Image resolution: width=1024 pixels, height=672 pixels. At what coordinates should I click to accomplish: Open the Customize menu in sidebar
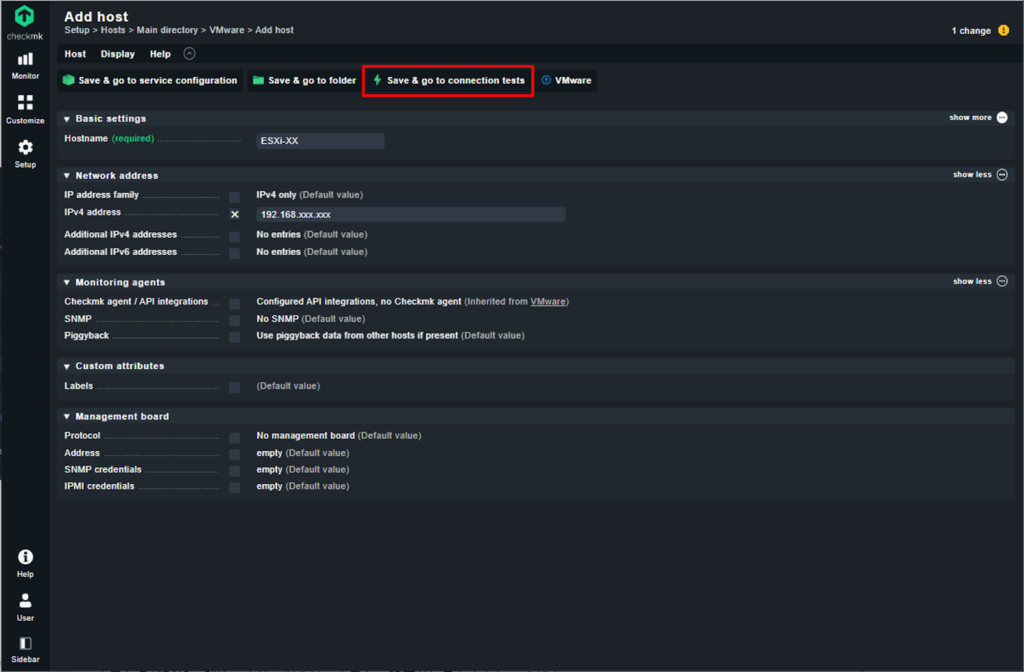pyautogui.click(x=25, y=109)
